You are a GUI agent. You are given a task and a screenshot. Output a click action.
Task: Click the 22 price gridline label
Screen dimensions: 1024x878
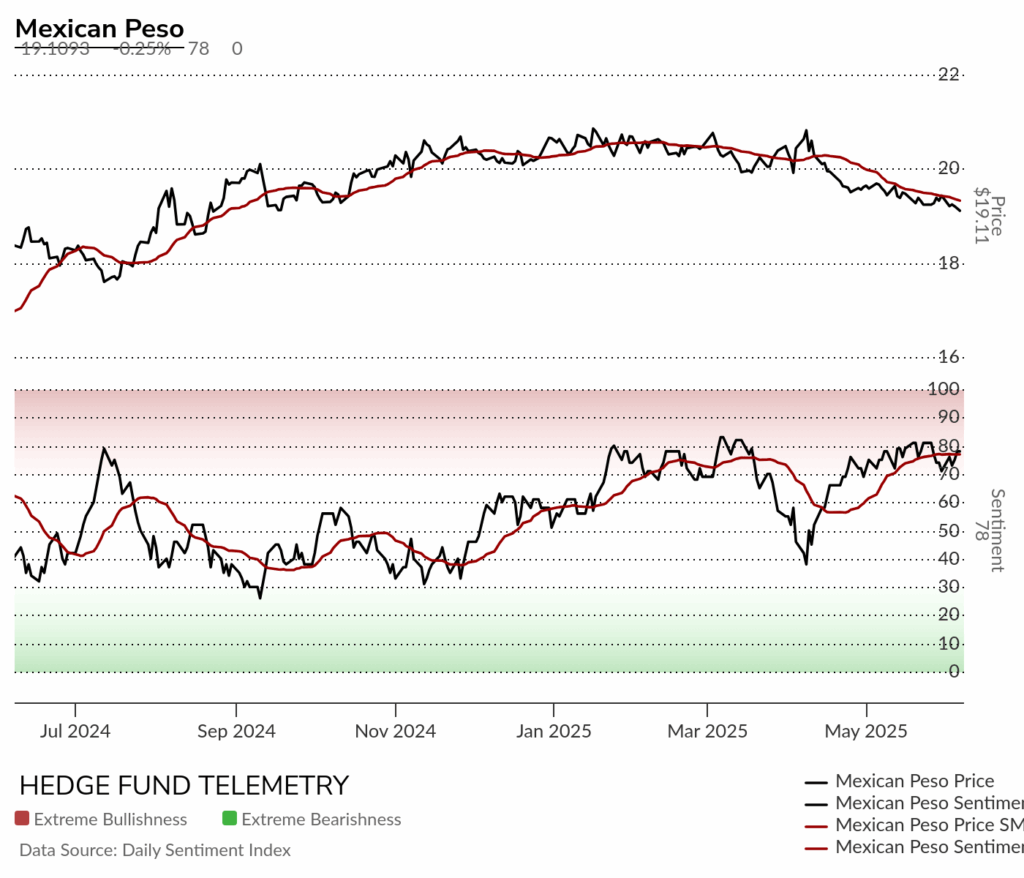[949, 74]
